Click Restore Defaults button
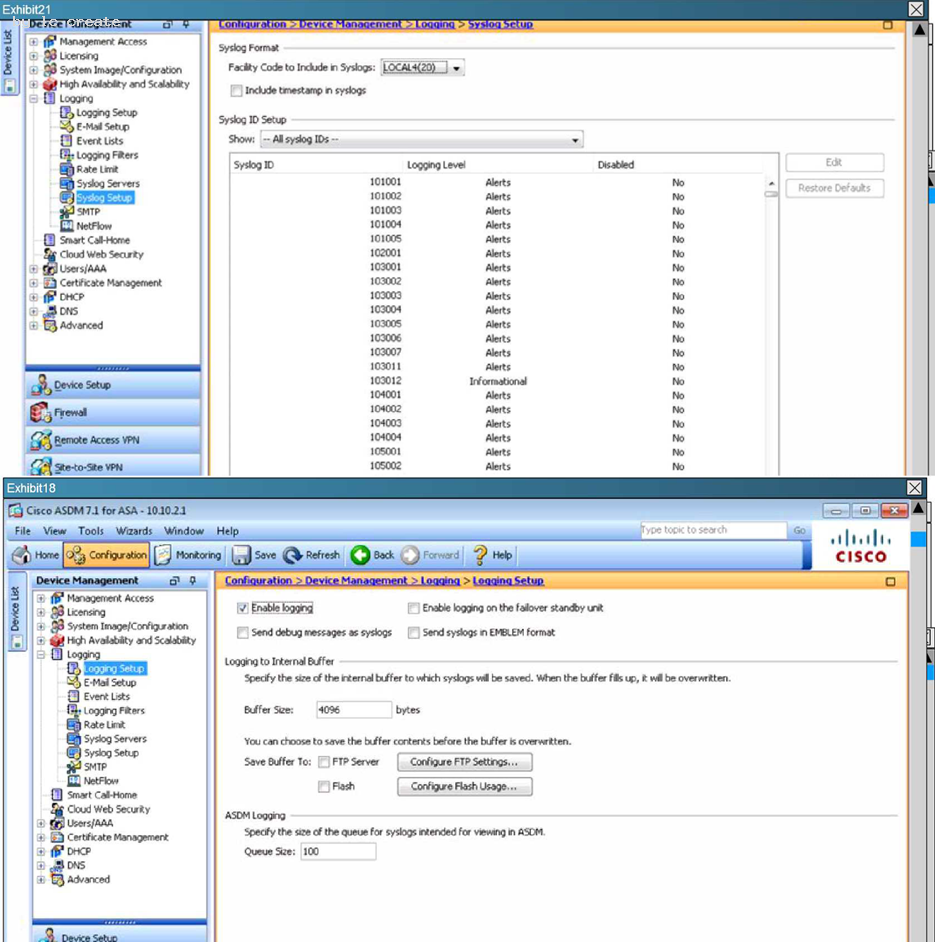 click(834, 188)
